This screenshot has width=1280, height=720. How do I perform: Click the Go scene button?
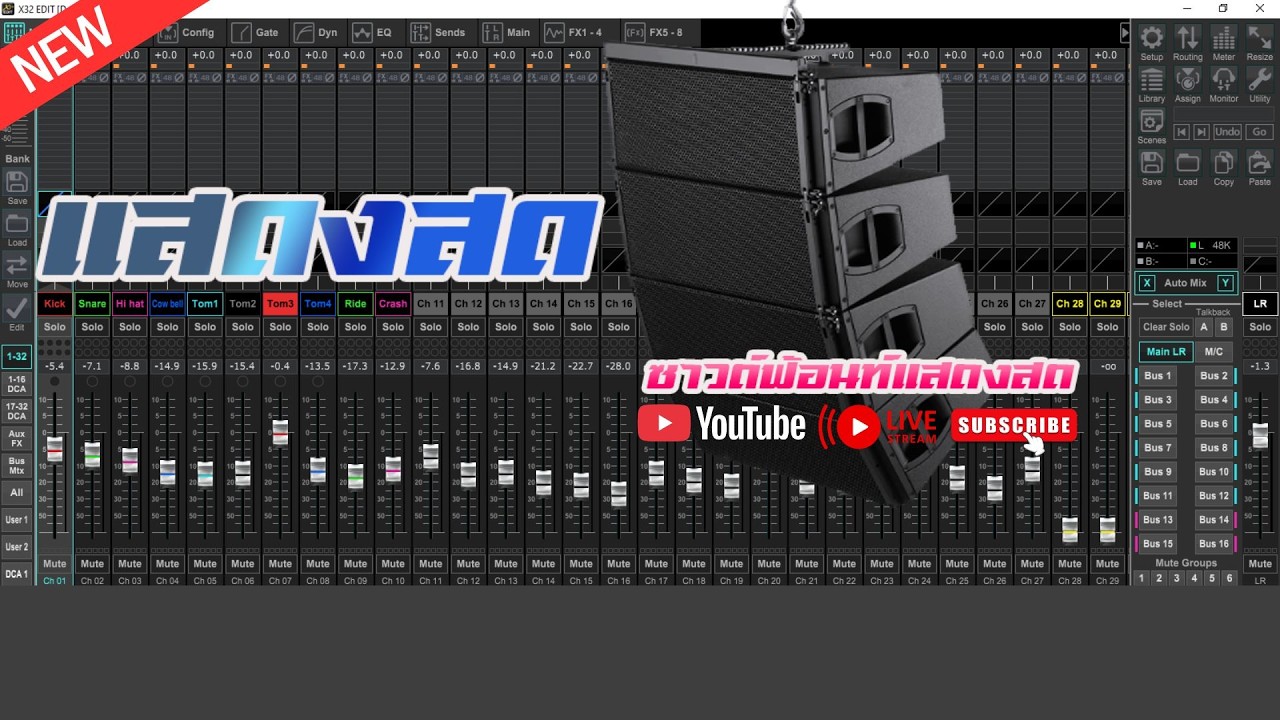tap(1260, 132)
